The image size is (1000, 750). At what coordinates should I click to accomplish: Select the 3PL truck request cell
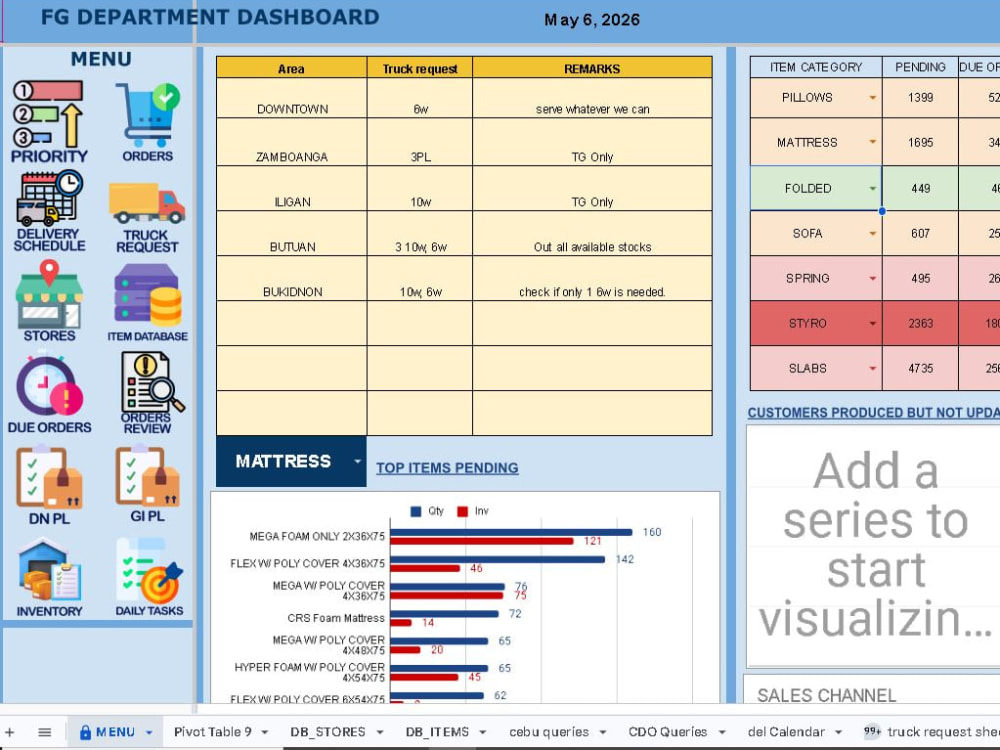420,142
